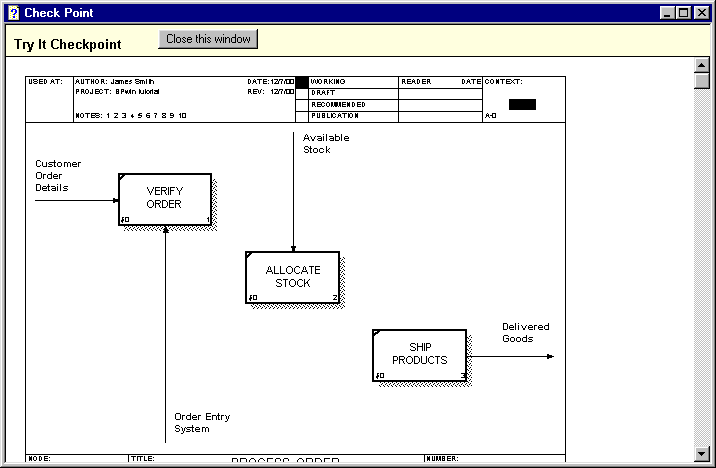Select the VERIFY ORDER activity box
The width and height of the screenshot is (716, 468).
pos(165,199)
